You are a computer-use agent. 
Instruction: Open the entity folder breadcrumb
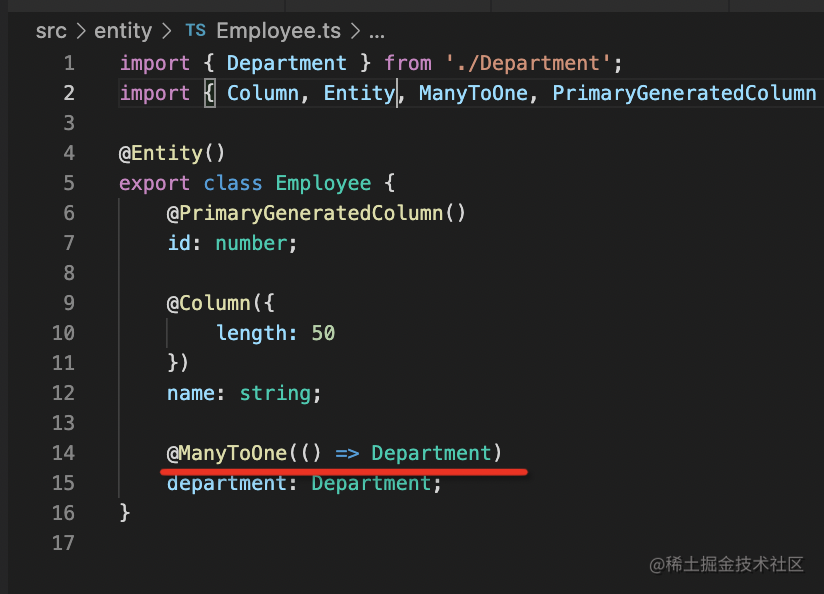[x=122, y=31]
